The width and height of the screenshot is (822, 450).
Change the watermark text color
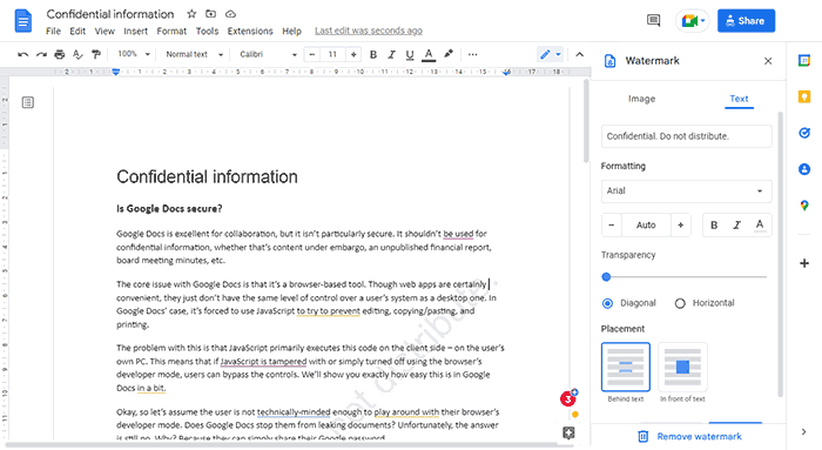pos(760,225)
